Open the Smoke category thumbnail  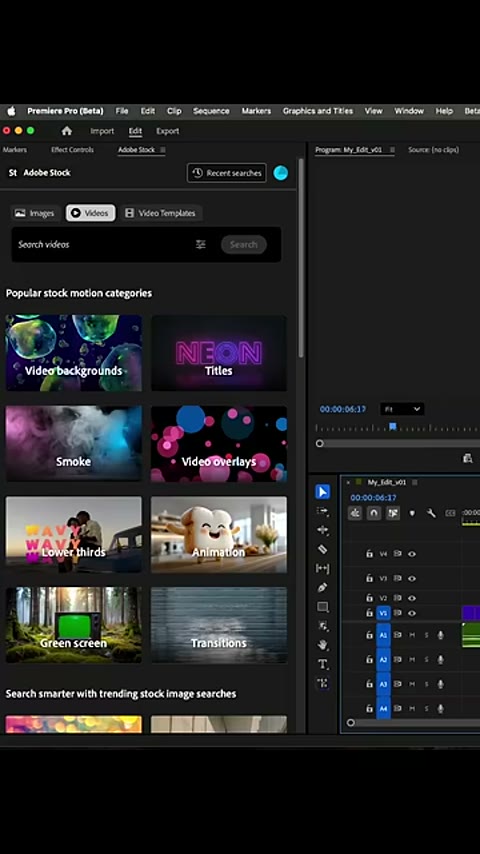pyautogui.click(x=74, y=443)
